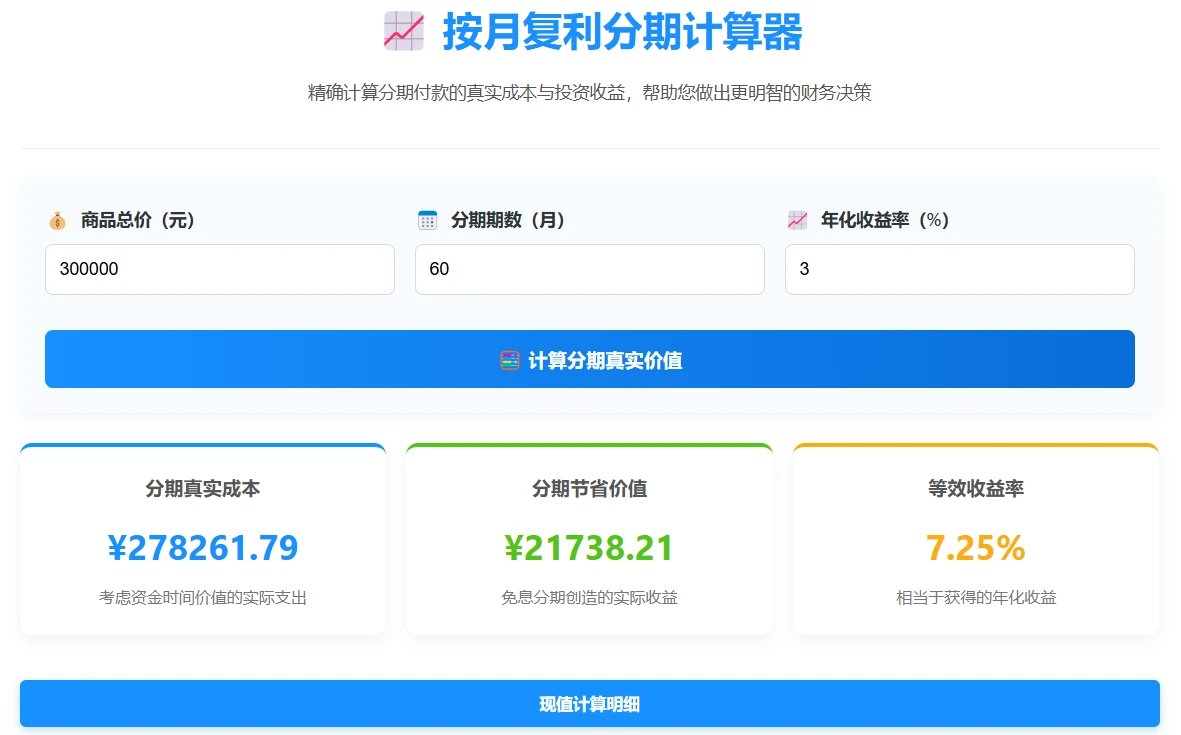Click the 等效收益率 card heading
The width and height of the screenshot is (1181, 735).
click(x=975, y=489)
